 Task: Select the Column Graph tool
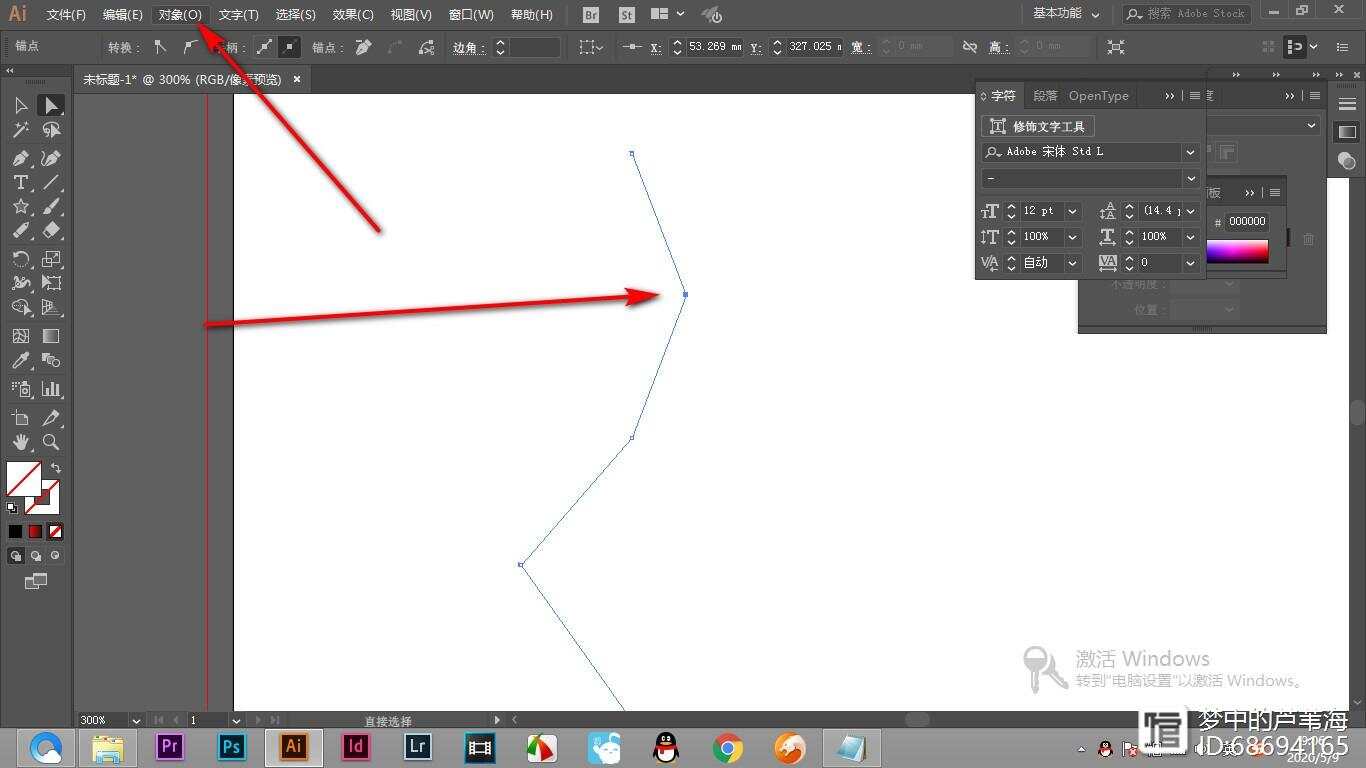click(51, 389)
